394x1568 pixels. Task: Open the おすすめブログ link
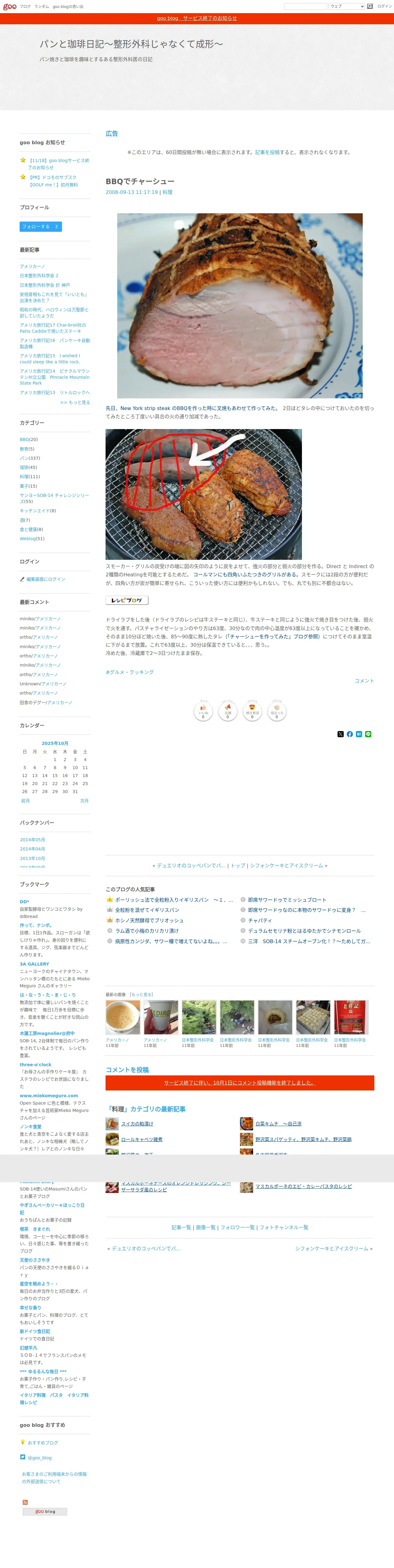tap(43, 1442)
